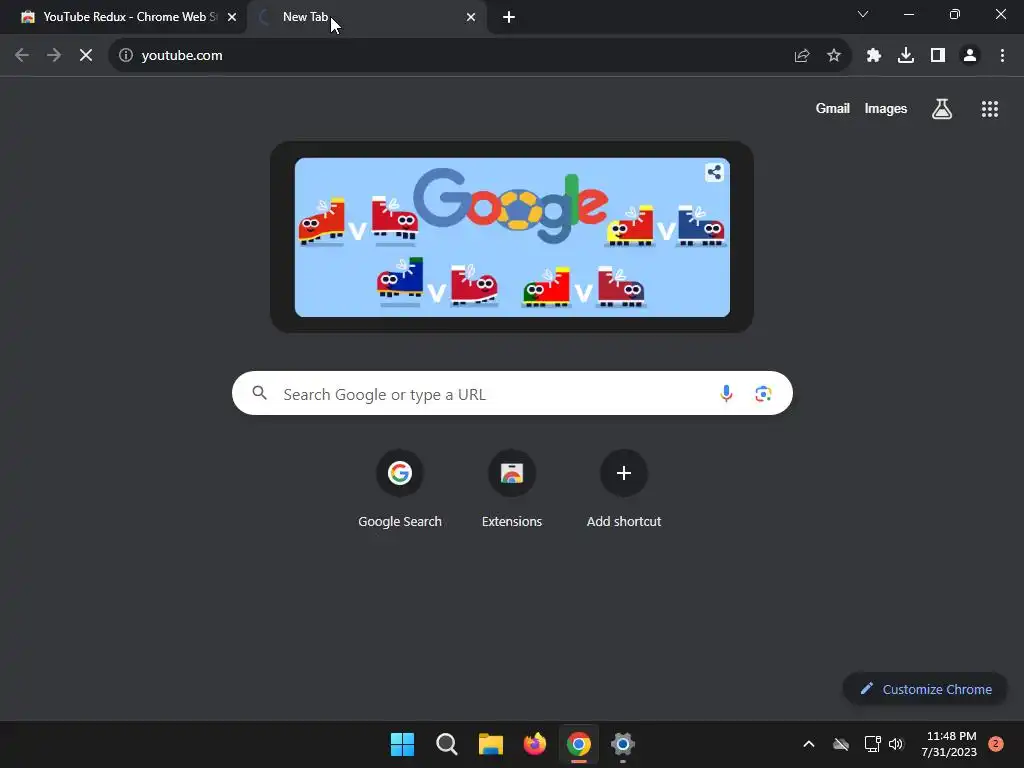This screenshot has width=1024, height=768.
Task: Open Search Labs flask icon
Action: (x=942, y=109)
